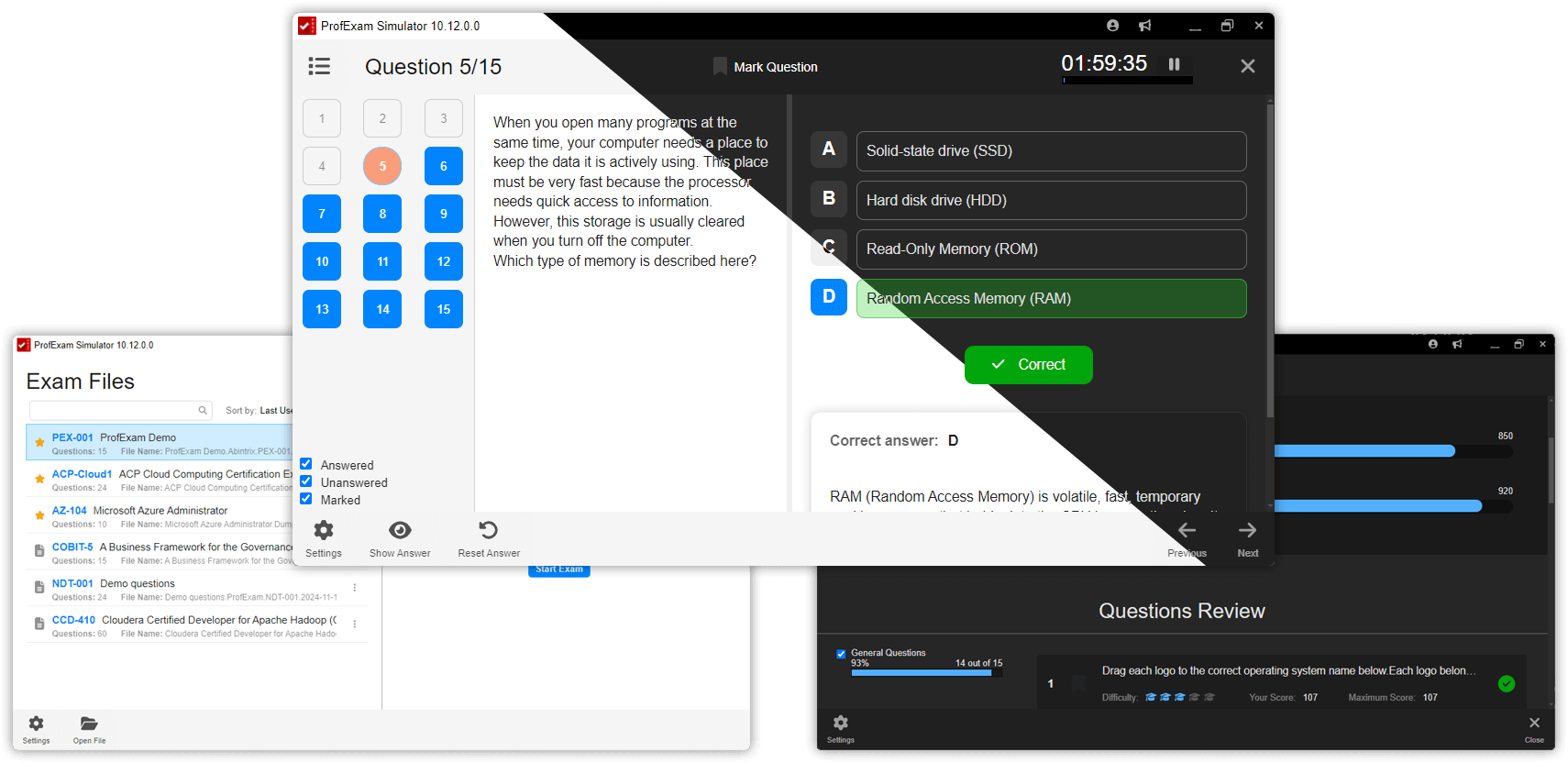Select the NDT-001 Demo questions file
Viewport: 1568px width, 763px height.
(x=196, y=589)
